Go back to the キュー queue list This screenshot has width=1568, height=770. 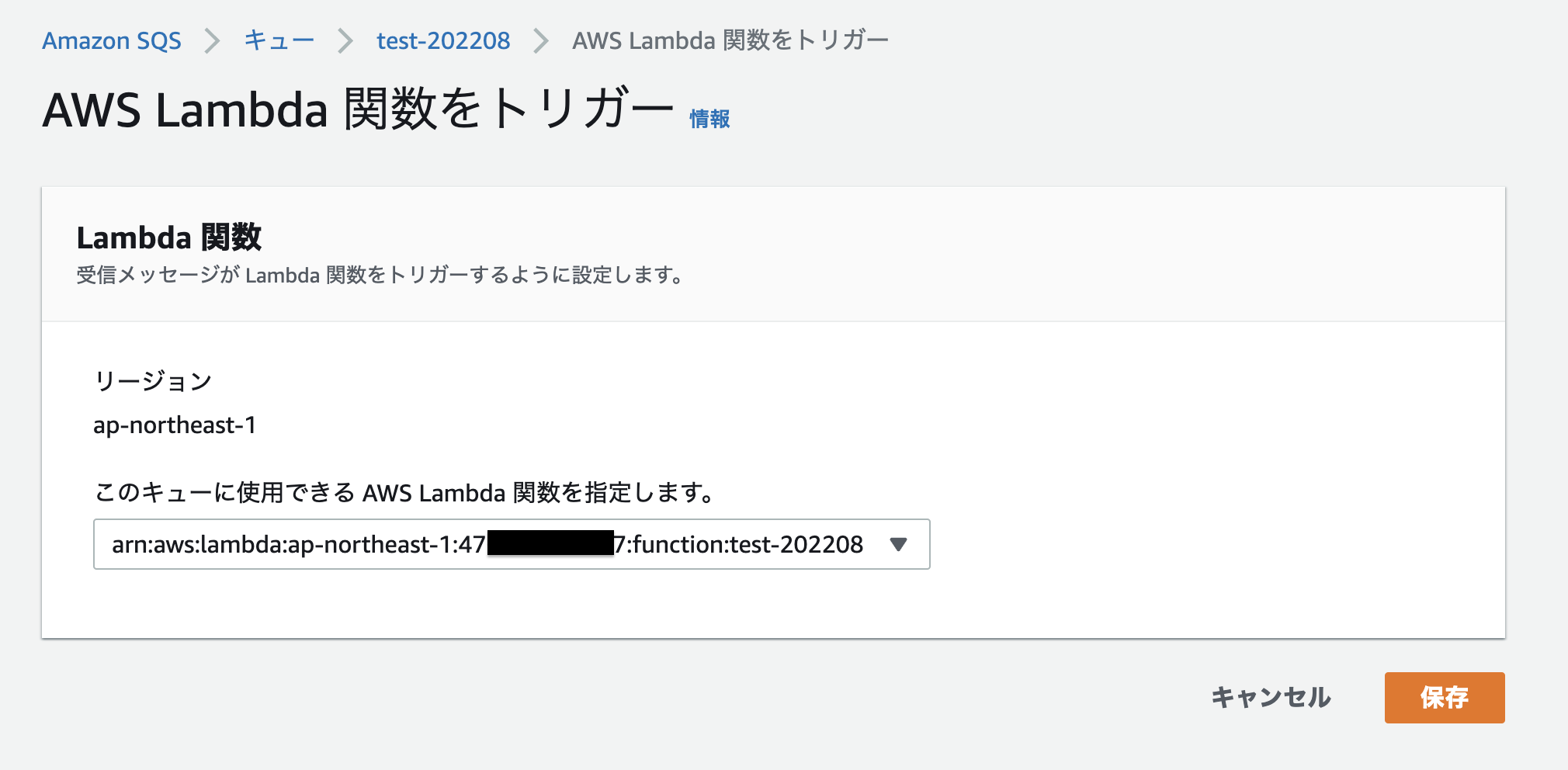pos(278,40)
